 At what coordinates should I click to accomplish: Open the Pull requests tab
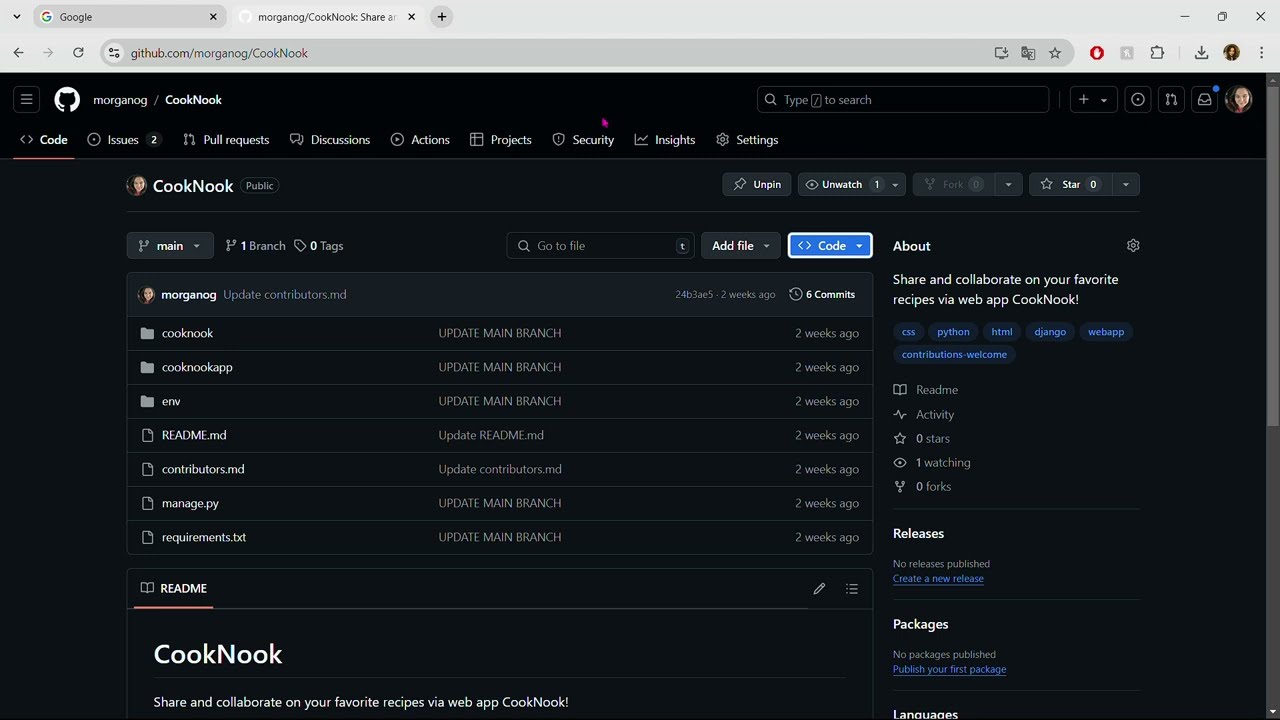(226, 140)
